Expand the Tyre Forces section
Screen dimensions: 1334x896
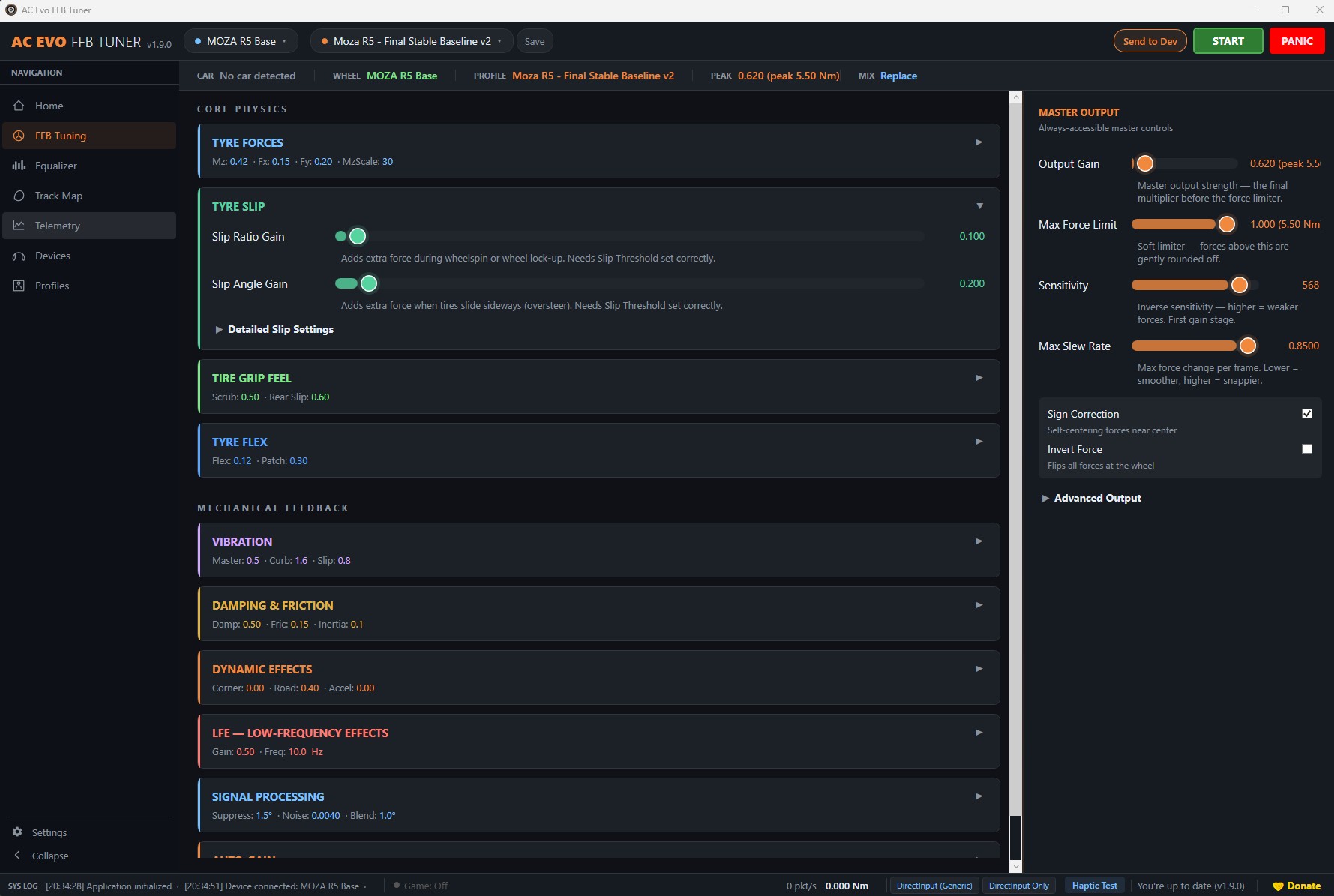[x=979, y=142]
